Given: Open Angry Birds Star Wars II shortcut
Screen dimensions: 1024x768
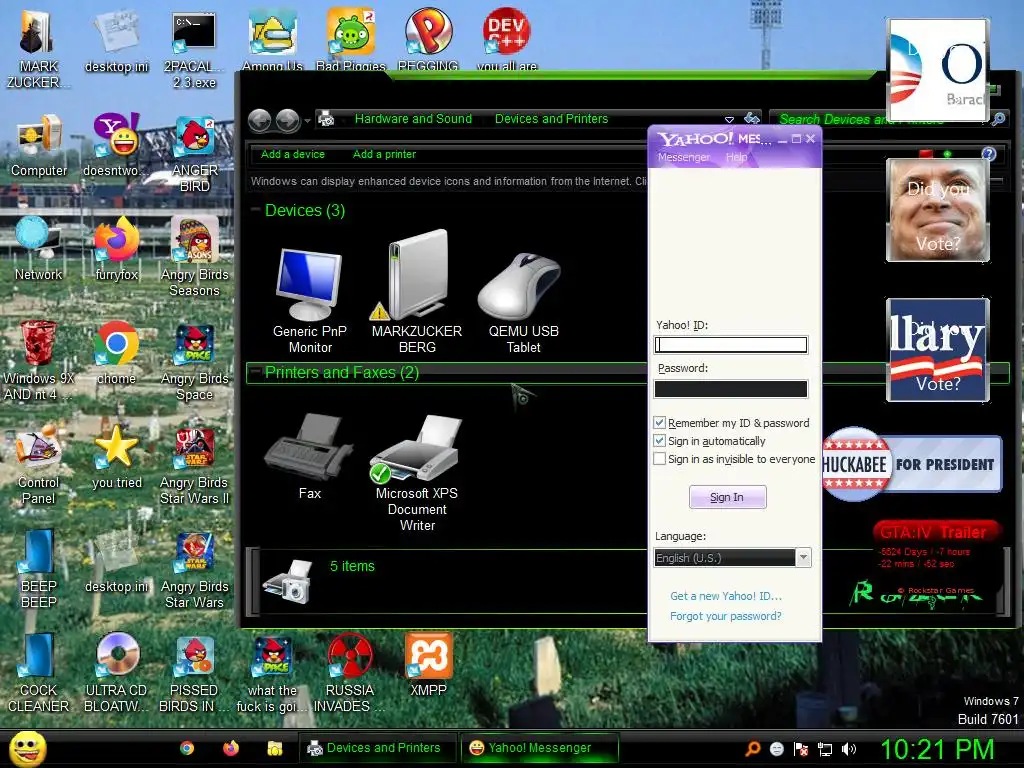Looking at the screenshot, I should tap(194, 465).
